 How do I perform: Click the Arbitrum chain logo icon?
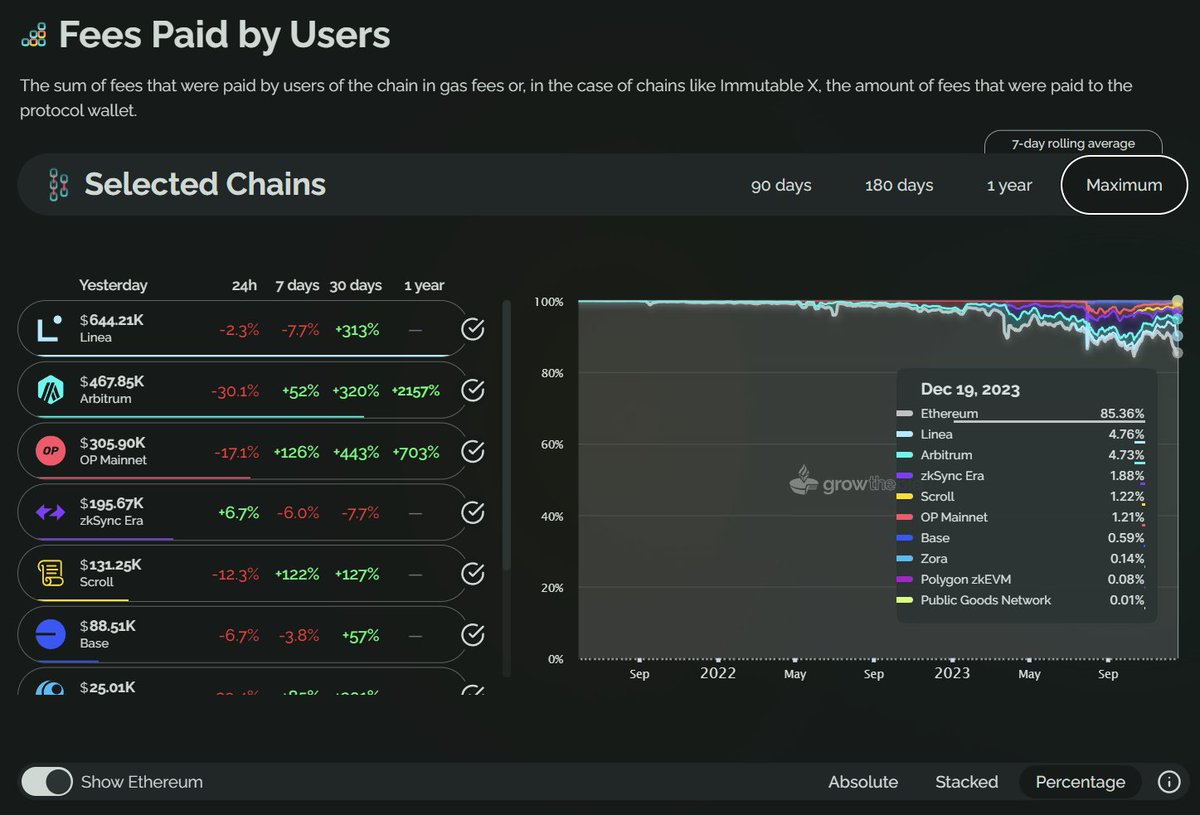coord(51,390)
